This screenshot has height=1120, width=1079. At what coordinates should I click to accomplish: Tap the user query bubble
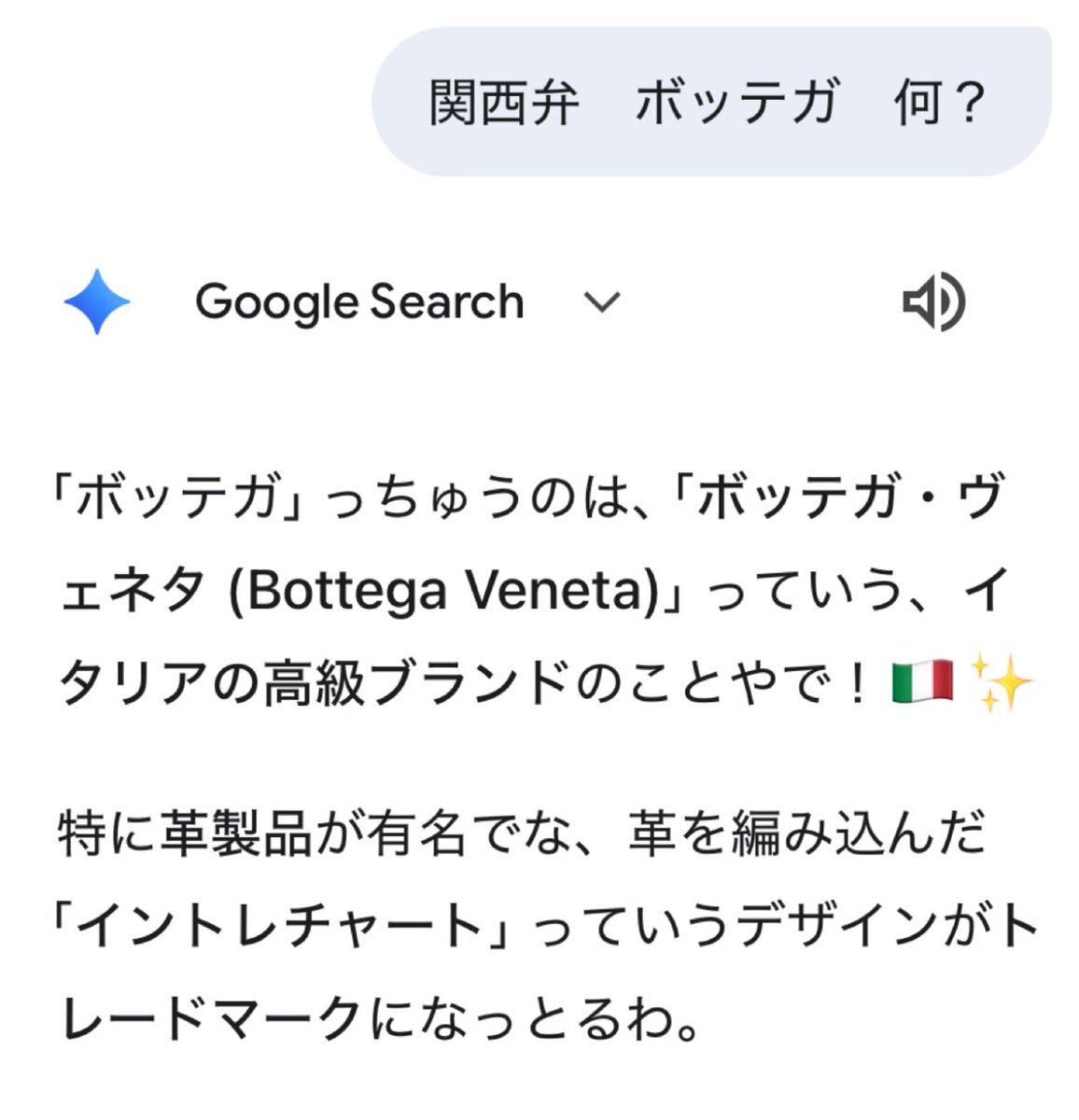click(x=711, y=101)
